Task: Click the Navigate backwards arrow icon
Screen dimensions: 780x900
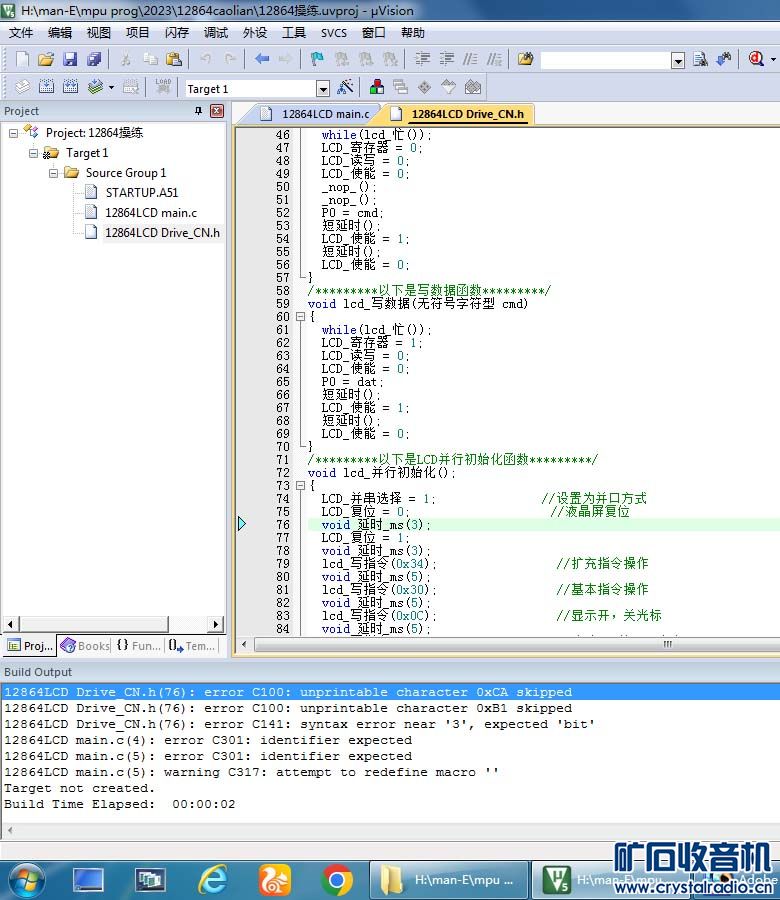Action: coord(262,60)
